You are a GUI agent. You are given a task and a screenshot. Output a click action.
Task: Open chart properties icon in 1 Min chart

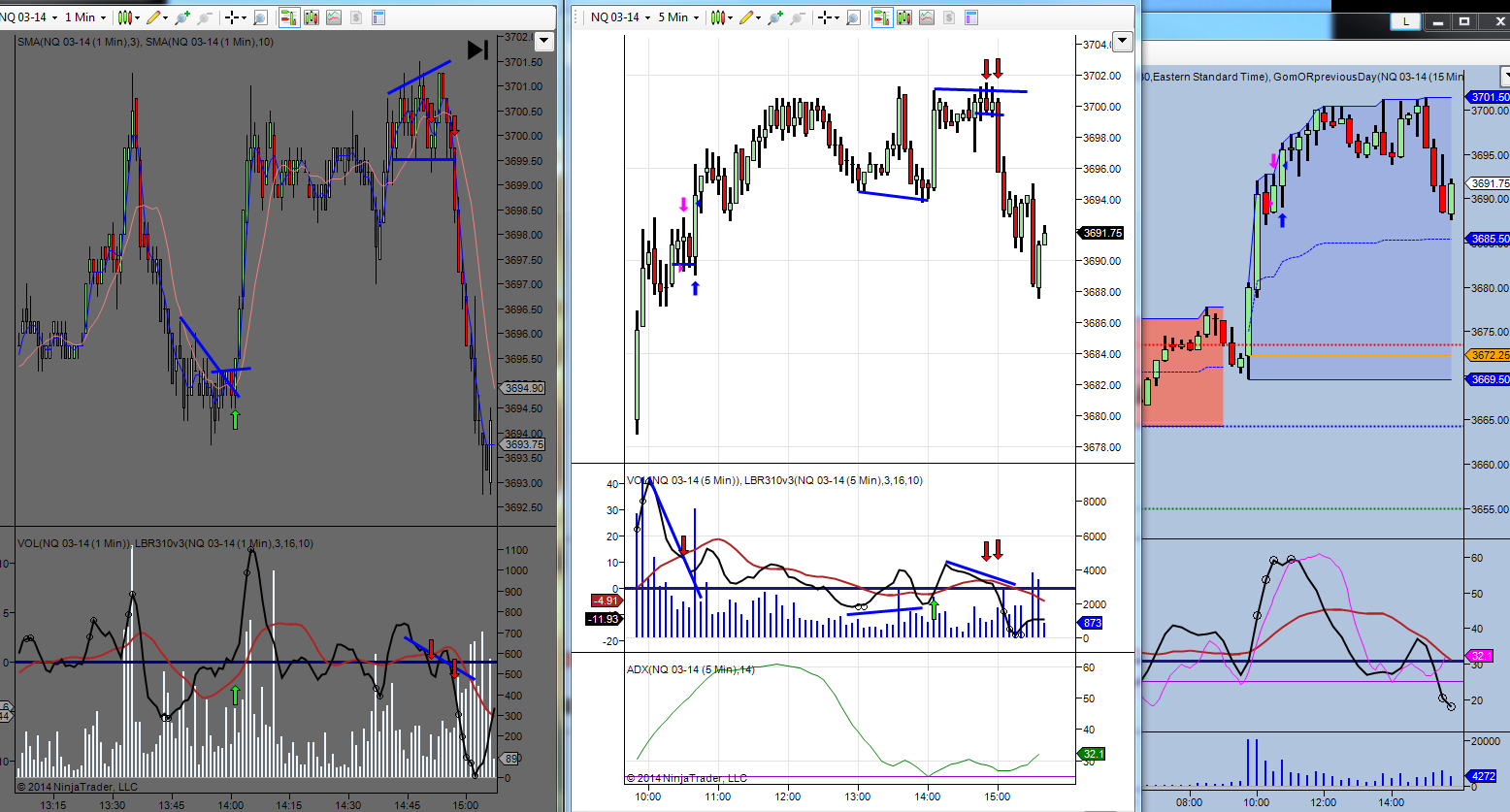[x=378, y=17]
